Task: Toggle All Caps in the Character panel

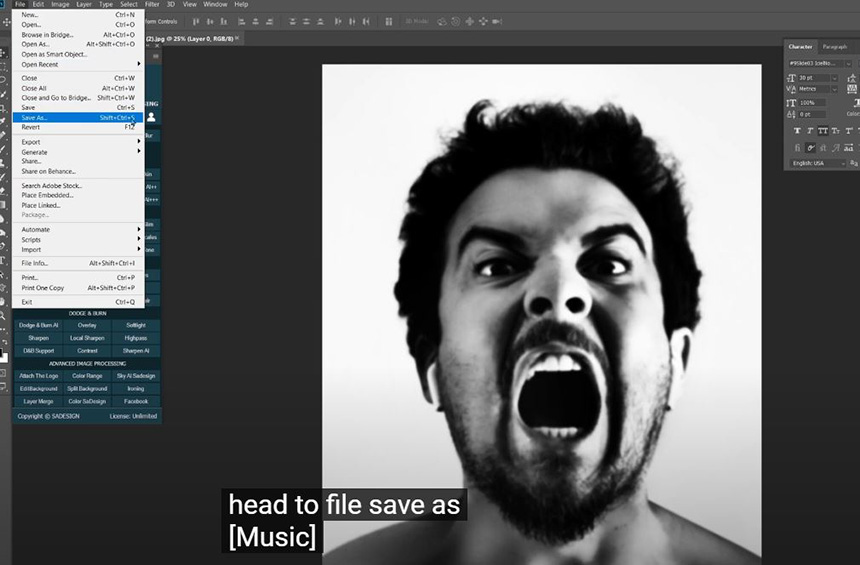Action: (822, 131)
